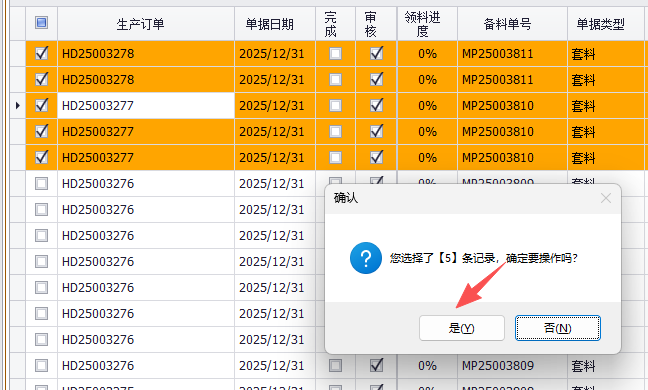Screen dimensions: 648x390
Task: Toggle 完成 checkbox beside the fully visible MP25003809
Action: tap(335, 365)
